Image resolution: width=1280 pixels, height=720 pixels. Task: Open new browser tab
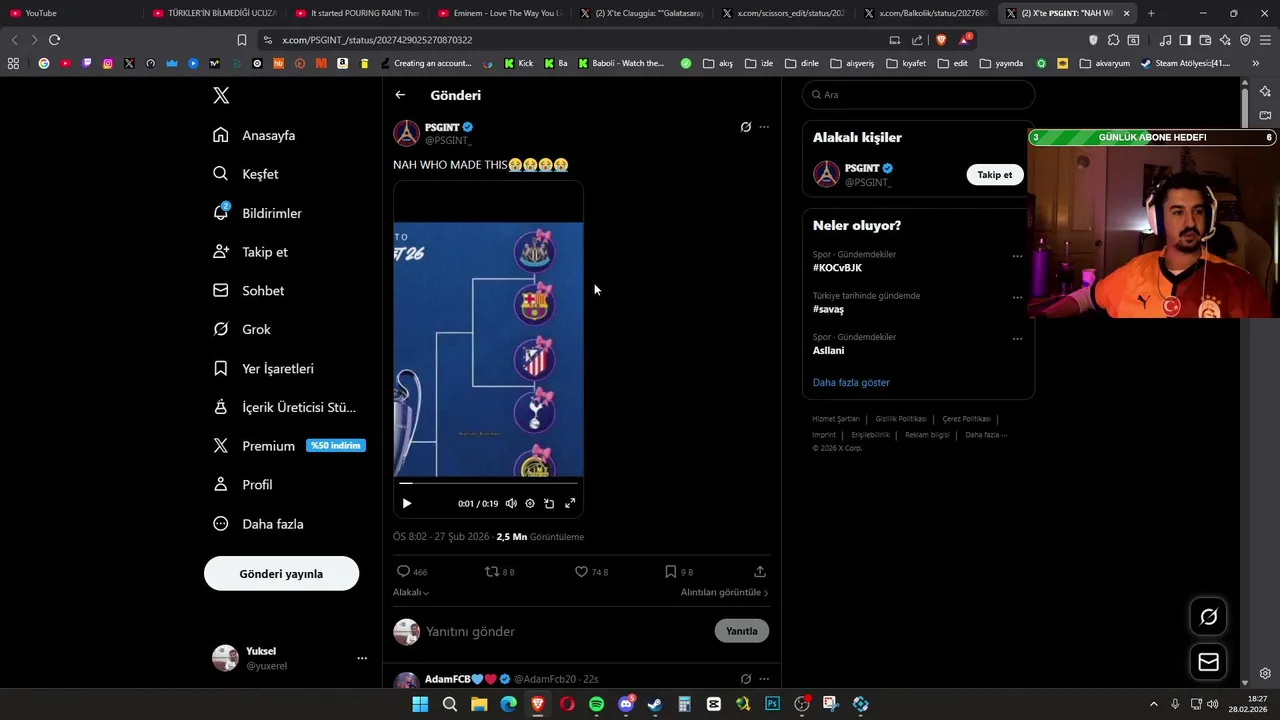point(1151,13)
